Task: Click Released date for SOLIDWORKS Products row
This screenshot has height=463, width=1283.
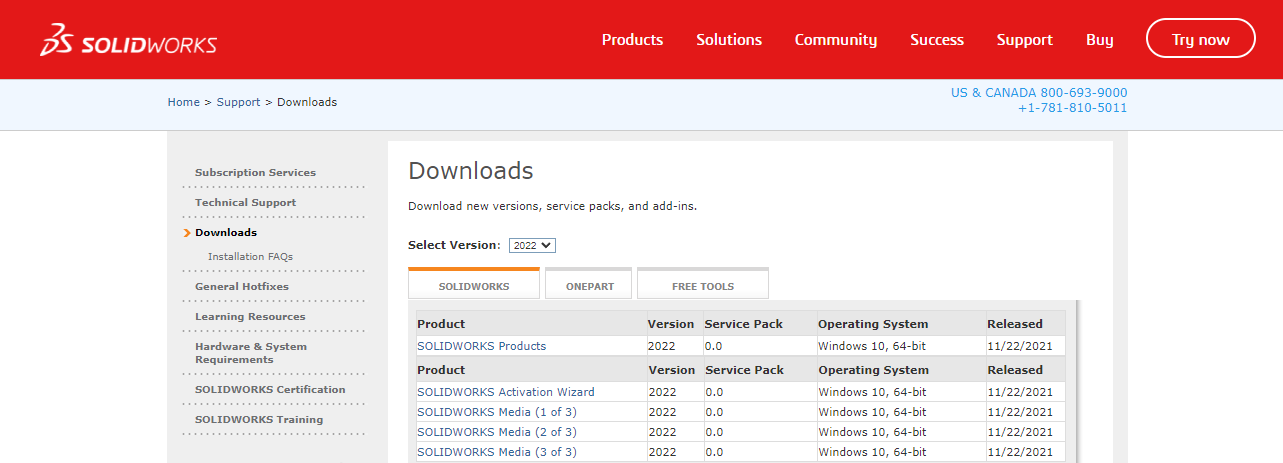Action: 1020,346
